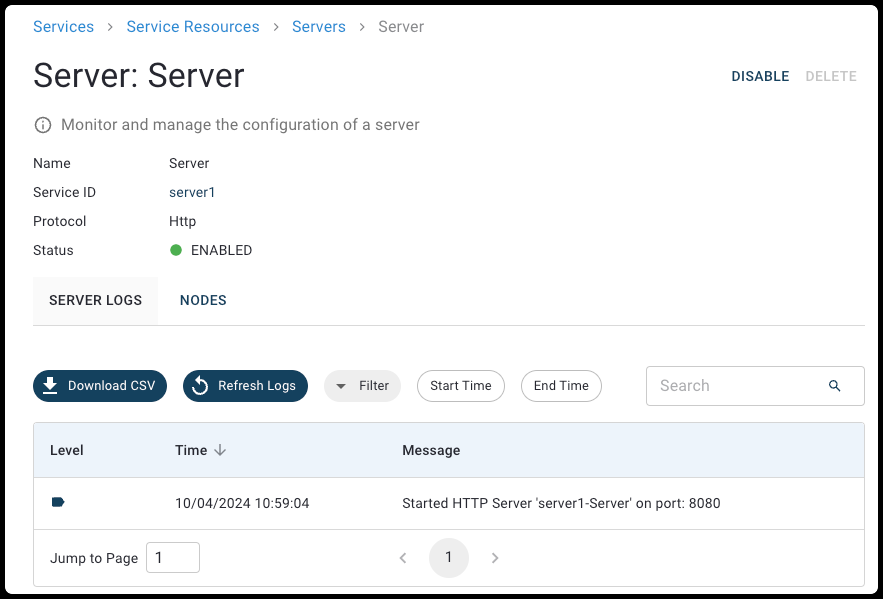Navigate to Service Resources breadcrumb
Viewport: 883px width, 599px height.
(x=193, y=27)
